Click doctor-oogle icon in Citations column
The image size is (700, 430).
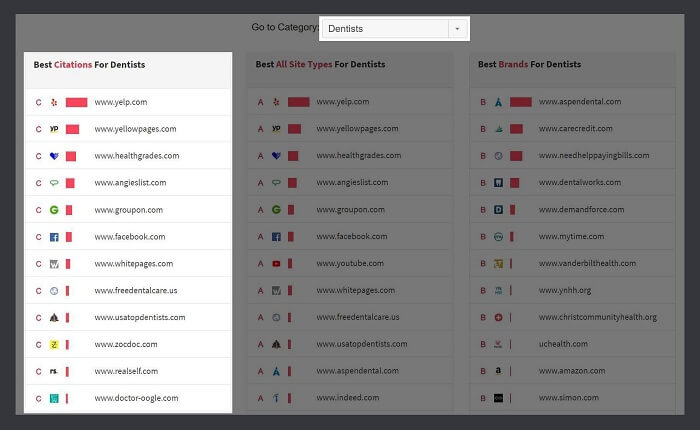click(x=54, y=398)
